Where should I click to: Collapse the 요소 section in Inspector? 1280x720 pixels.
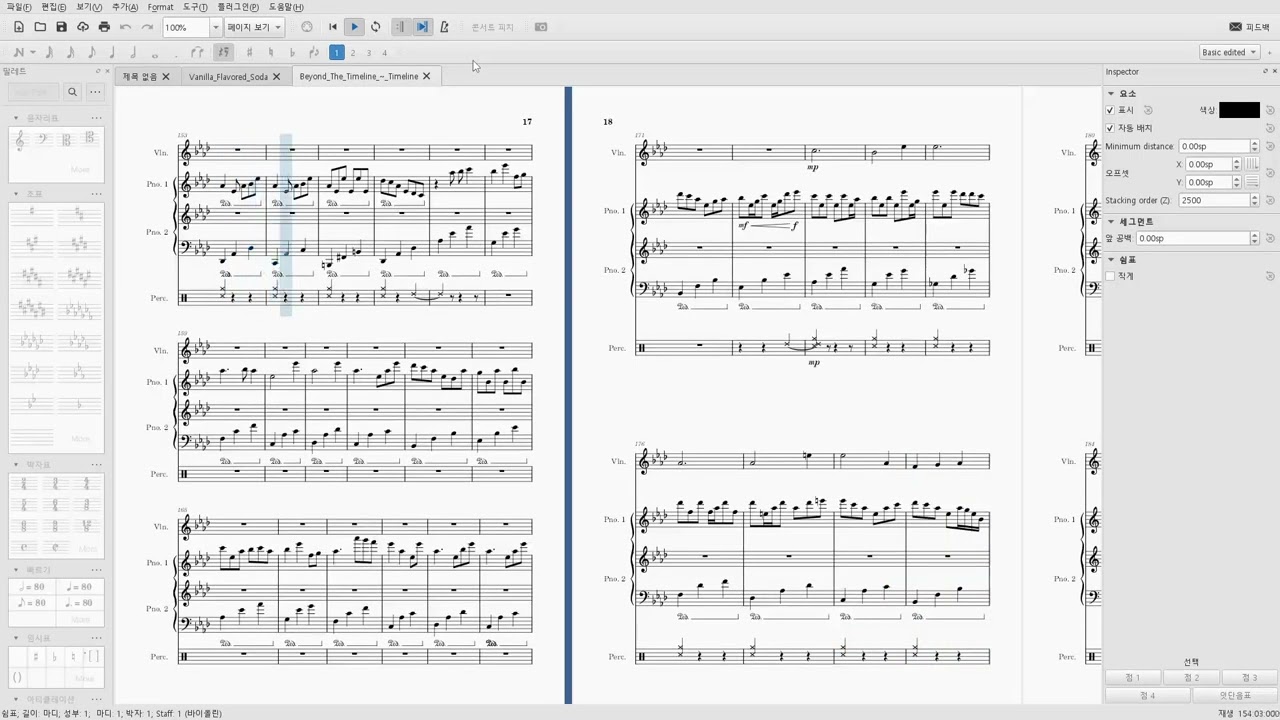coord(1111,93)
